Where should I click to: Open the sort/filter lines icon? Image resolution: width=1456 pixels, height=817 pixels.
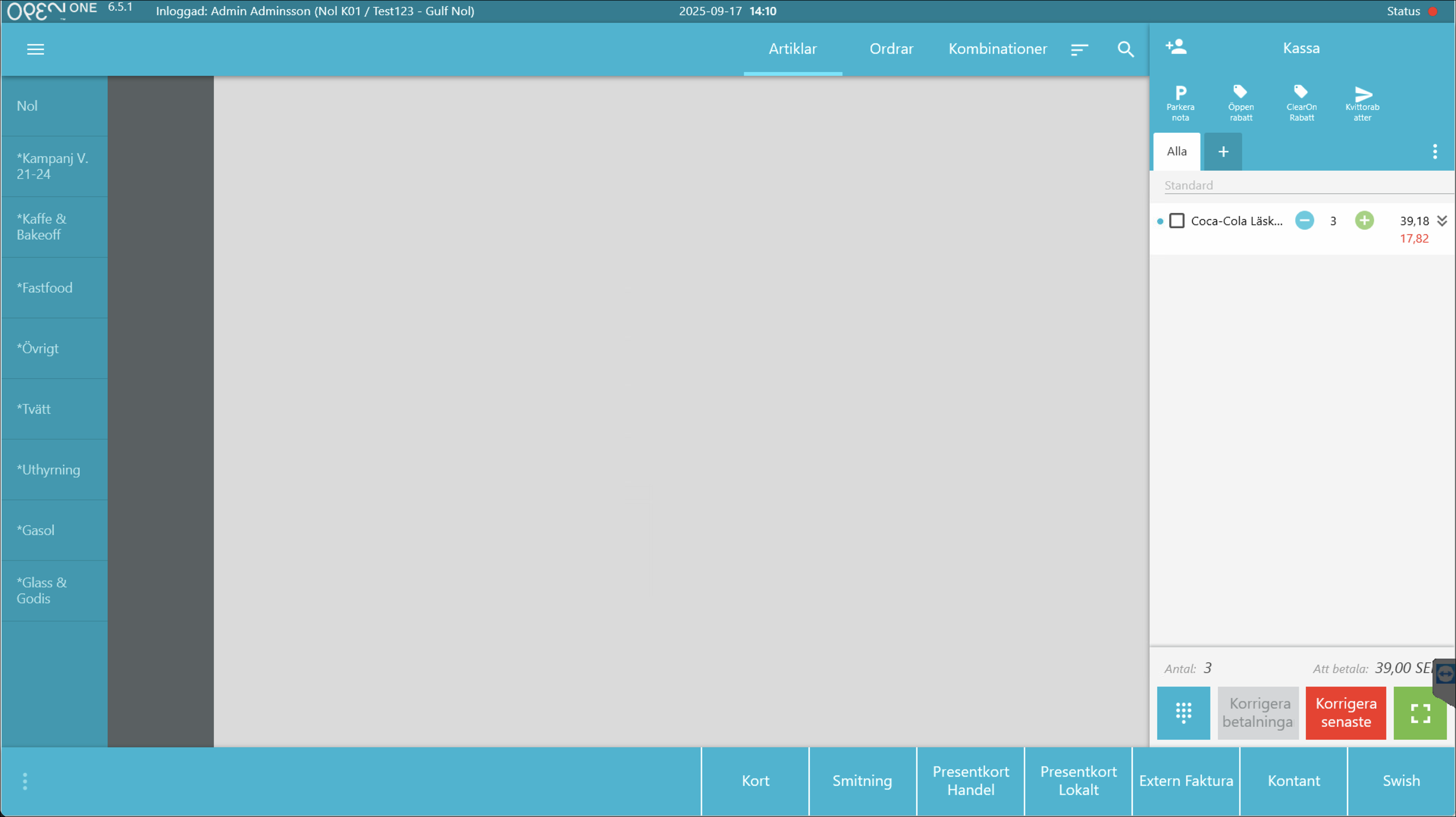(x=1079, y=50)
